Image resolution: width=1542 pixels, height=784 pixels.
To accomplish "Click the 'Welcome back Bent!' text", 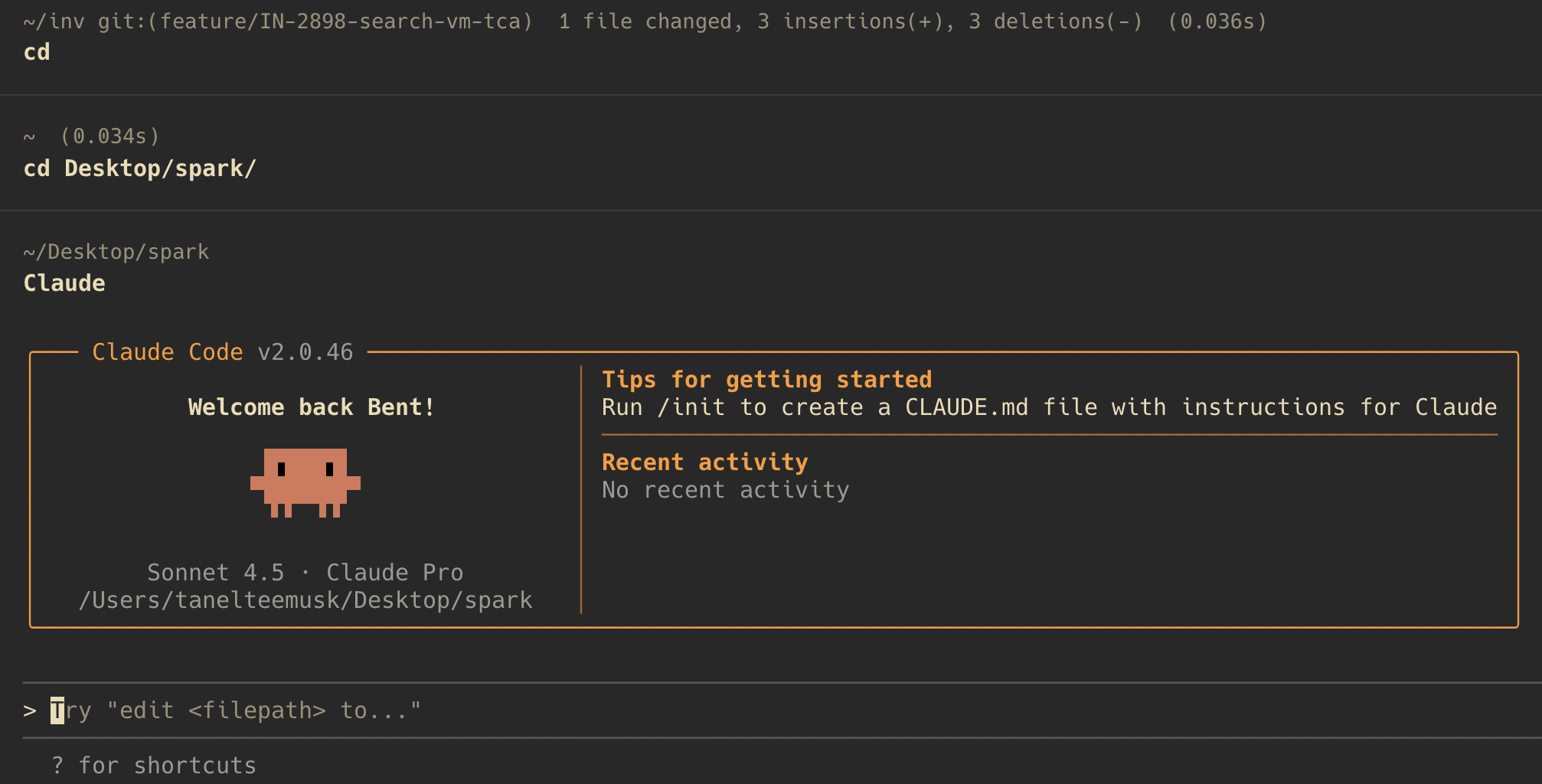I will click(312, 407).
